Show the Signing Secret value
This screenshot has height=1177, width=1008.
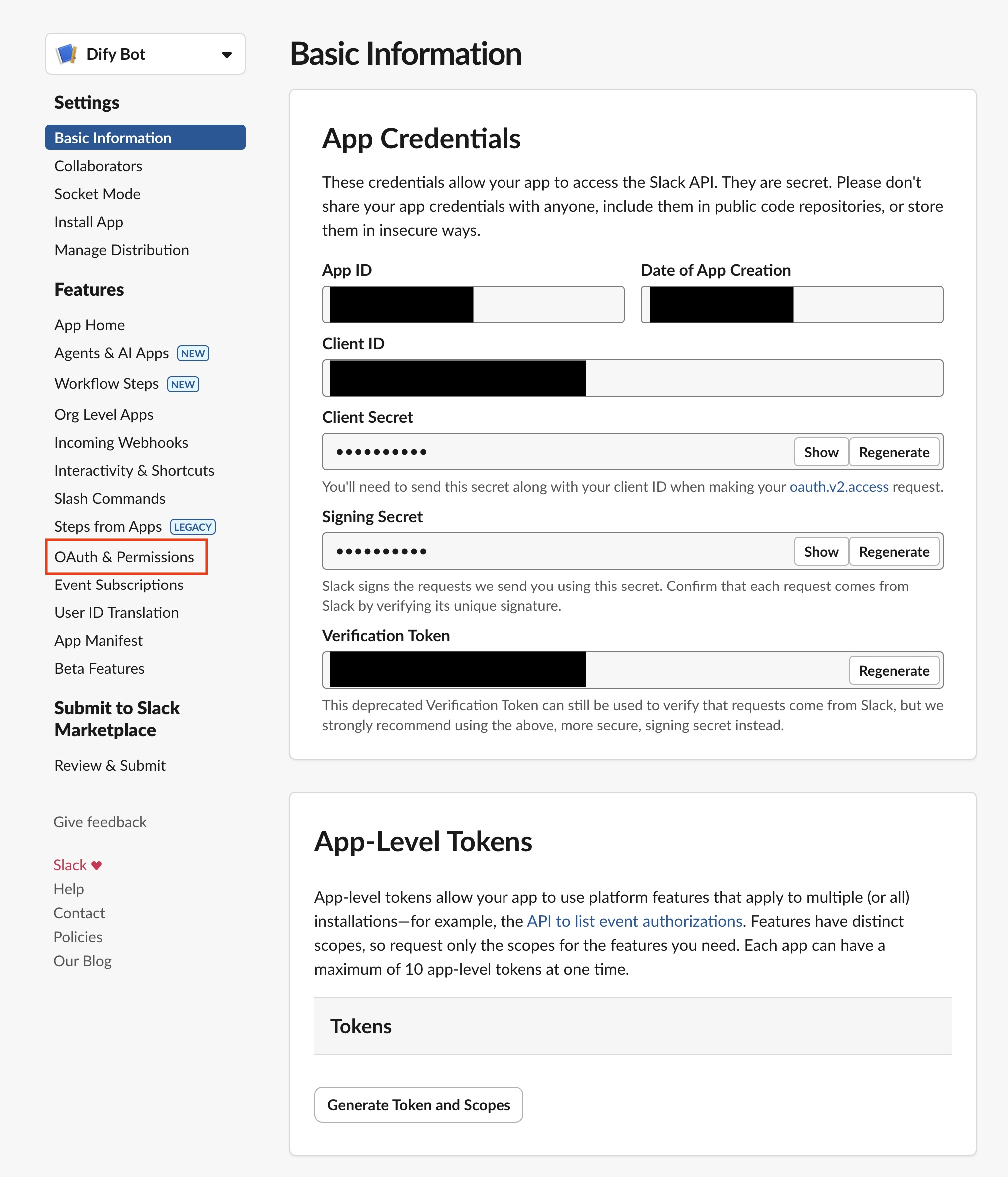coord(821,552)
